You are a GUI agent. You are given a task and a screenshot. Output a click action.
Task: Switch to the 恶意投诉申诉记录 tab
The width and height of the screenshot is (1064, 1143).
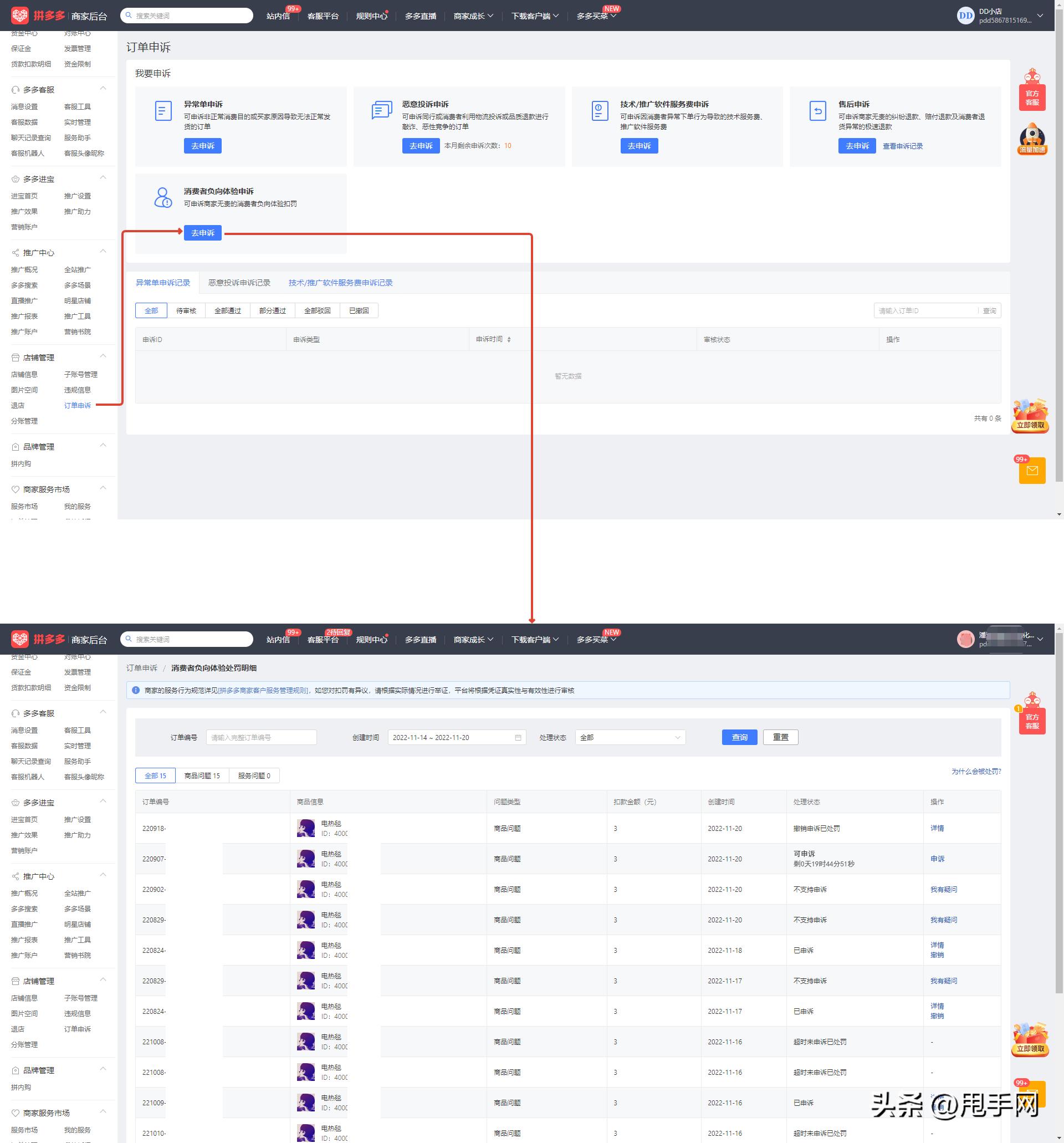239,283
